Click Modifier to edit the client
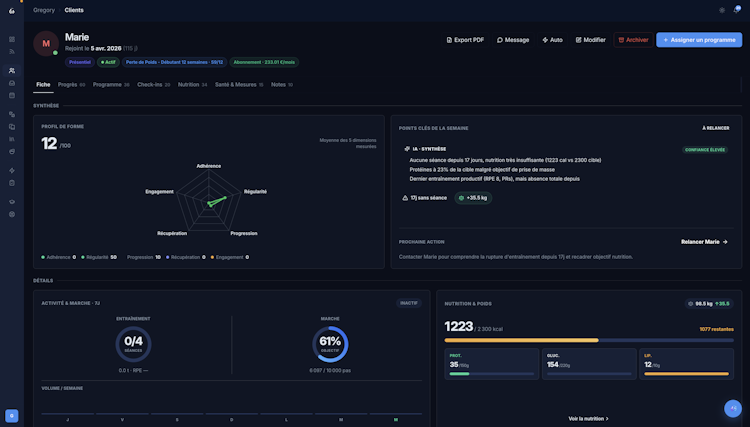The height and width of the screenshot is (427, 750). (x=590, y=40)
